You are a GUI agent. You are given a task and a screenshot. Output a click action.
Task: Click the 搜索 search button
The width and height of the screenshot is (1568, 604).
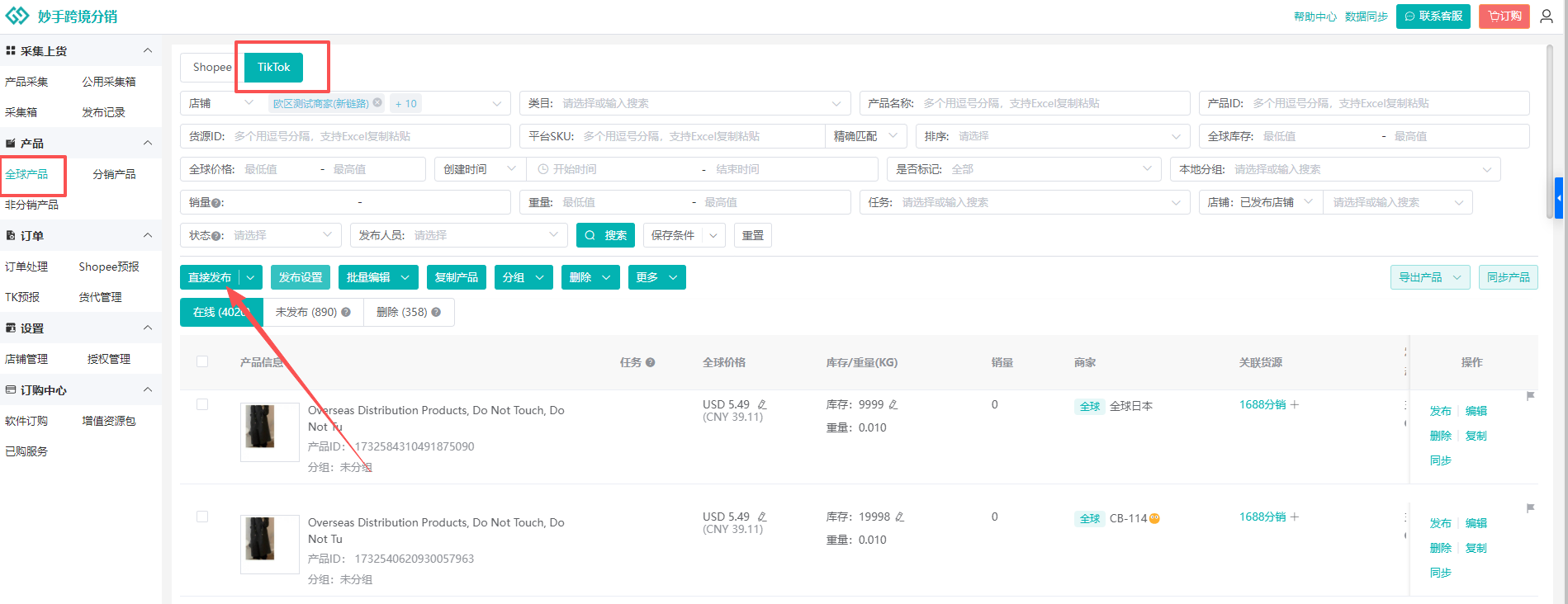pos(605,235)
